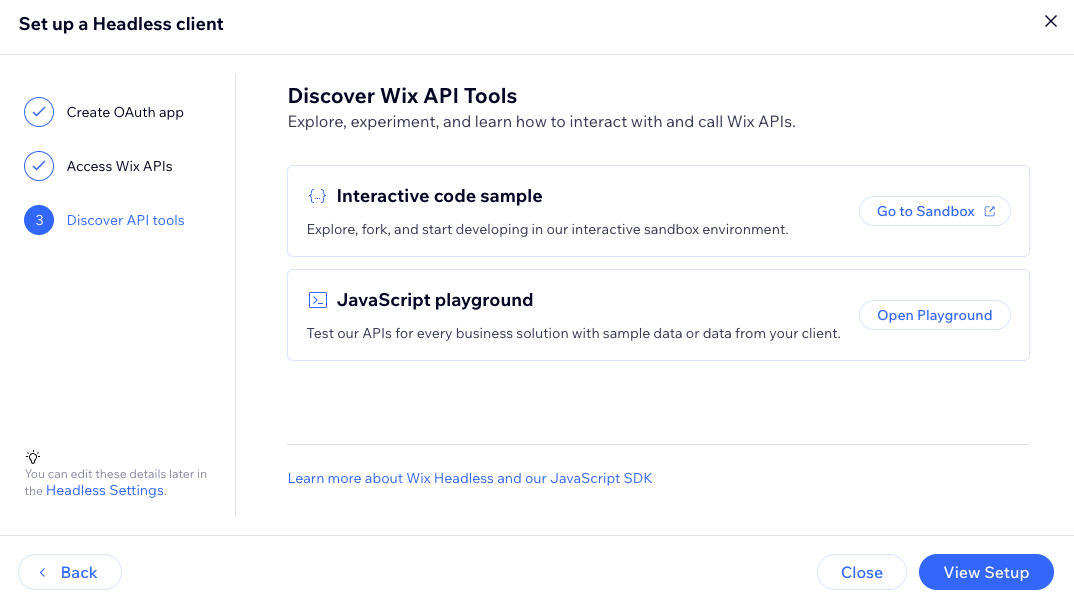This screenshot has height=606, width=1074.
Task: Open Playground
Action: (x=934, y=316)
